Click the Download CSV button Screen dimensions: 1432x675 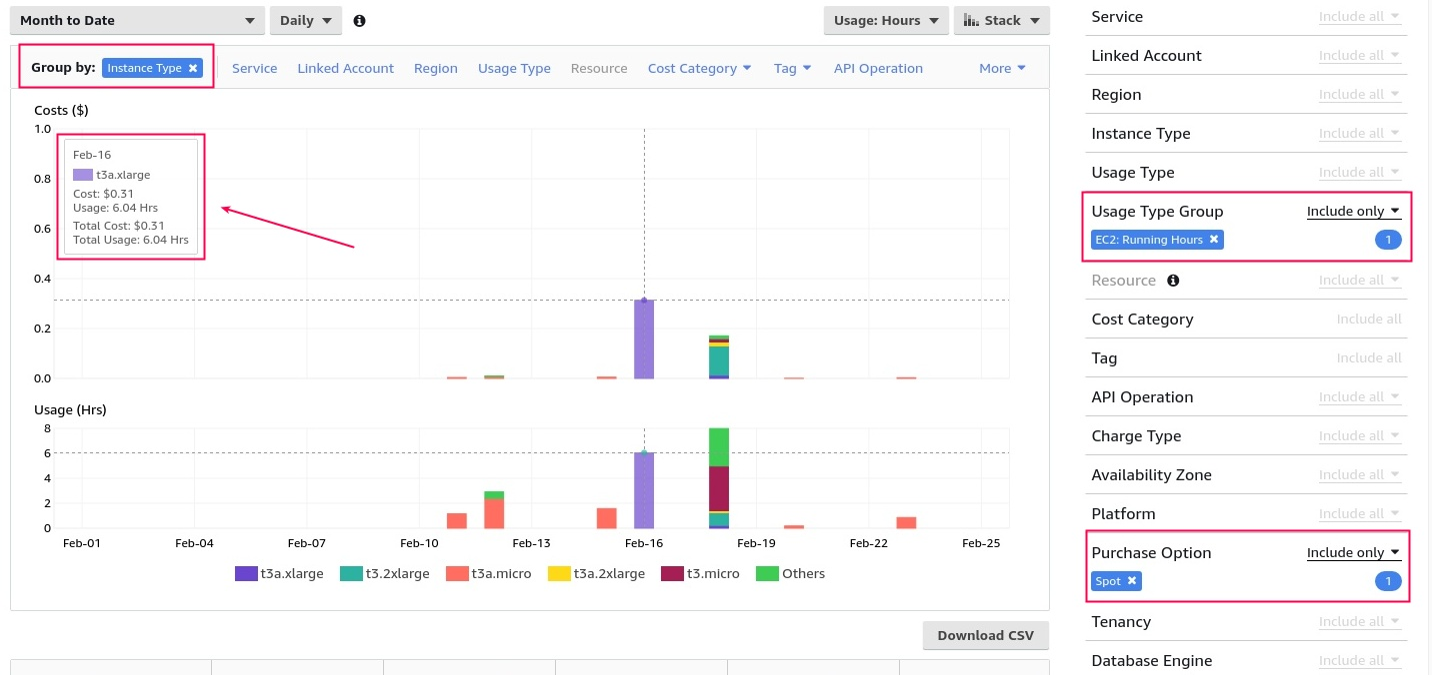[985, 636]
